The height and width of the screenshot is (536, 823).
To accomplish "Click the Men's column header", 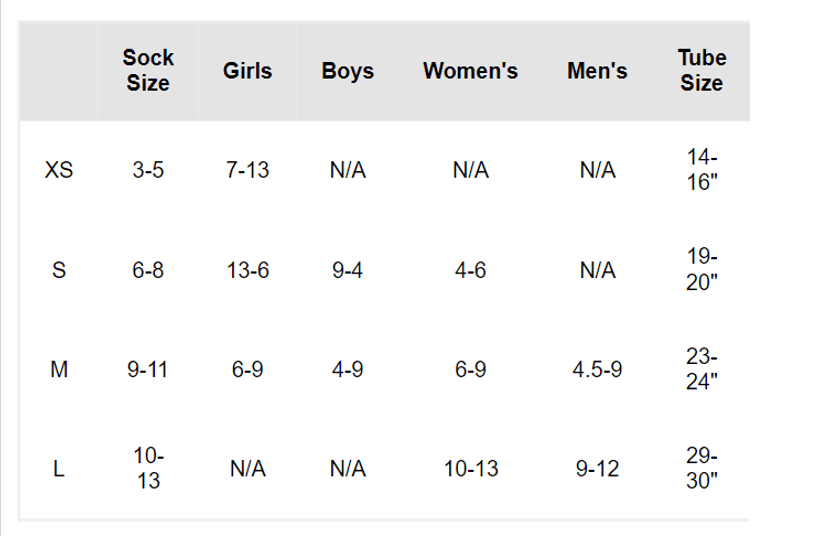I will point(597,71).
